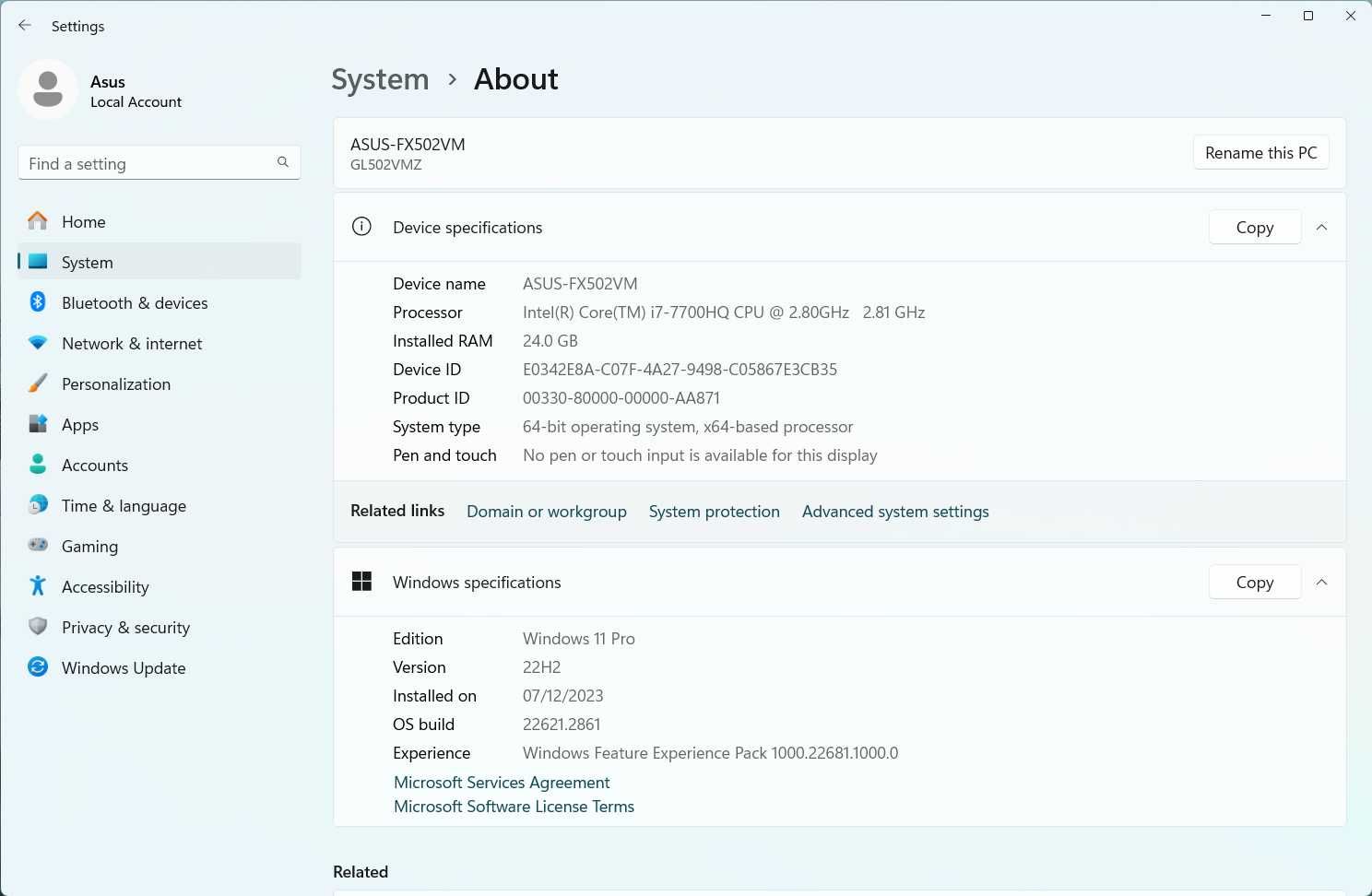
Task: Open System protection link
Action: pos(714,511)
